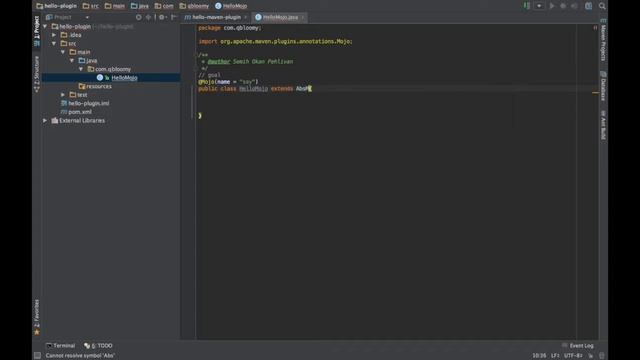Click HelloMojo class name in editor
The image size is (640, 360).
(x=253, y=89)
